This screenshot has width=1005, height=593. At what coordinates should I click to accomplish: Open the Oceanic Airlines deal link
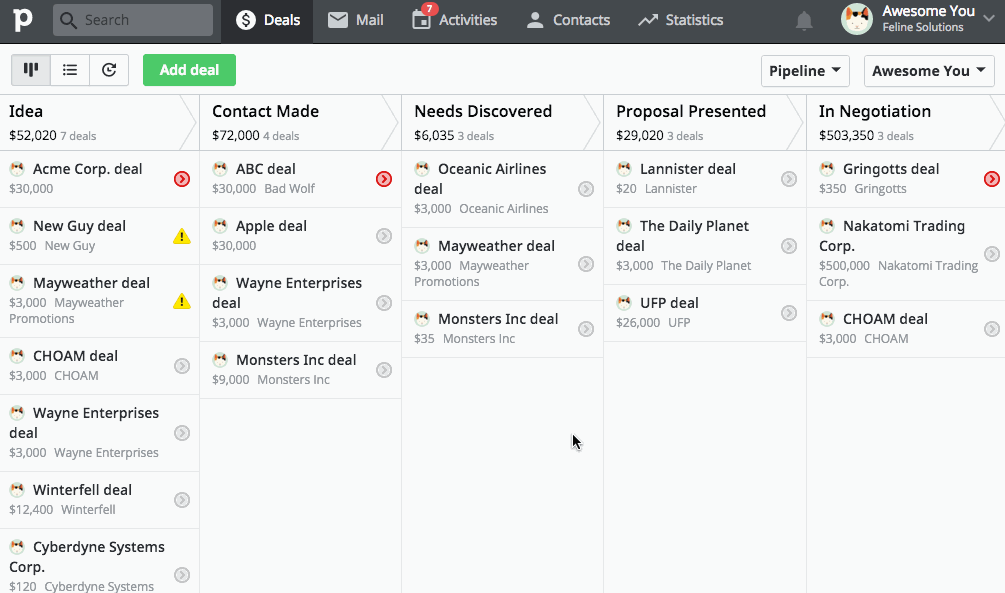[x=480, y=179]
